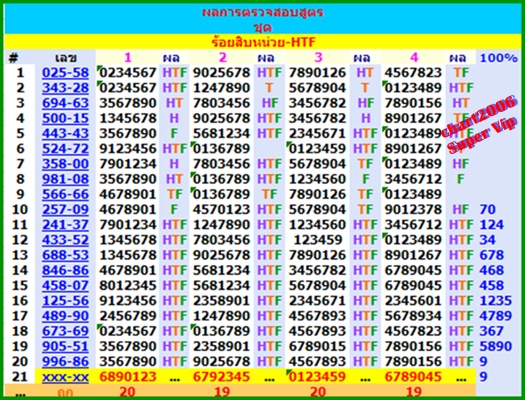Viewport: 525px width, 400px height.
Task: Click the 694-63 link in row 3
Action: pyautogui.click(x=65, y=103)
